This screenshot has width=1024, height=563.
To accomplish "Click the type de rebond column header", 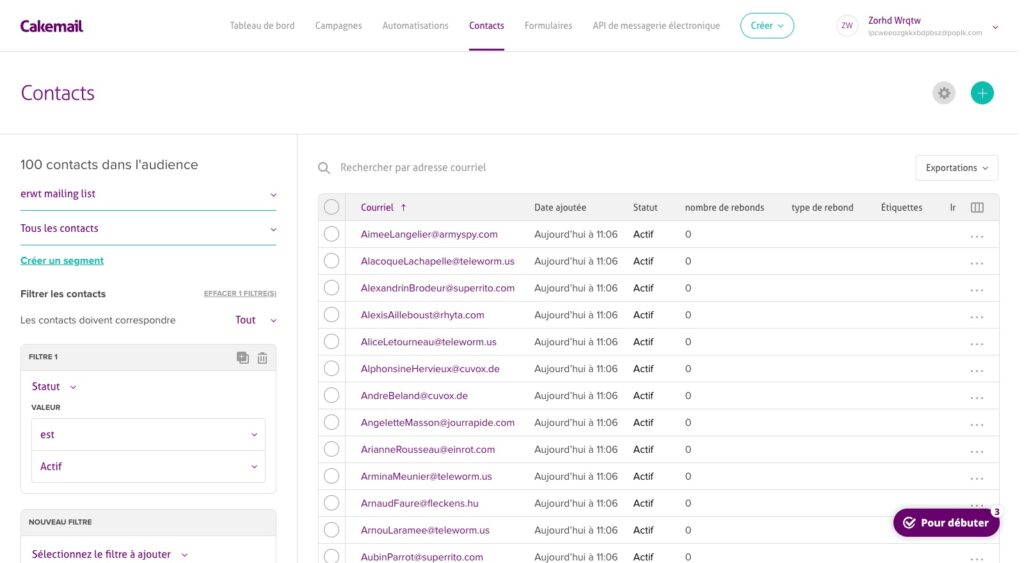I will (822, 208).
